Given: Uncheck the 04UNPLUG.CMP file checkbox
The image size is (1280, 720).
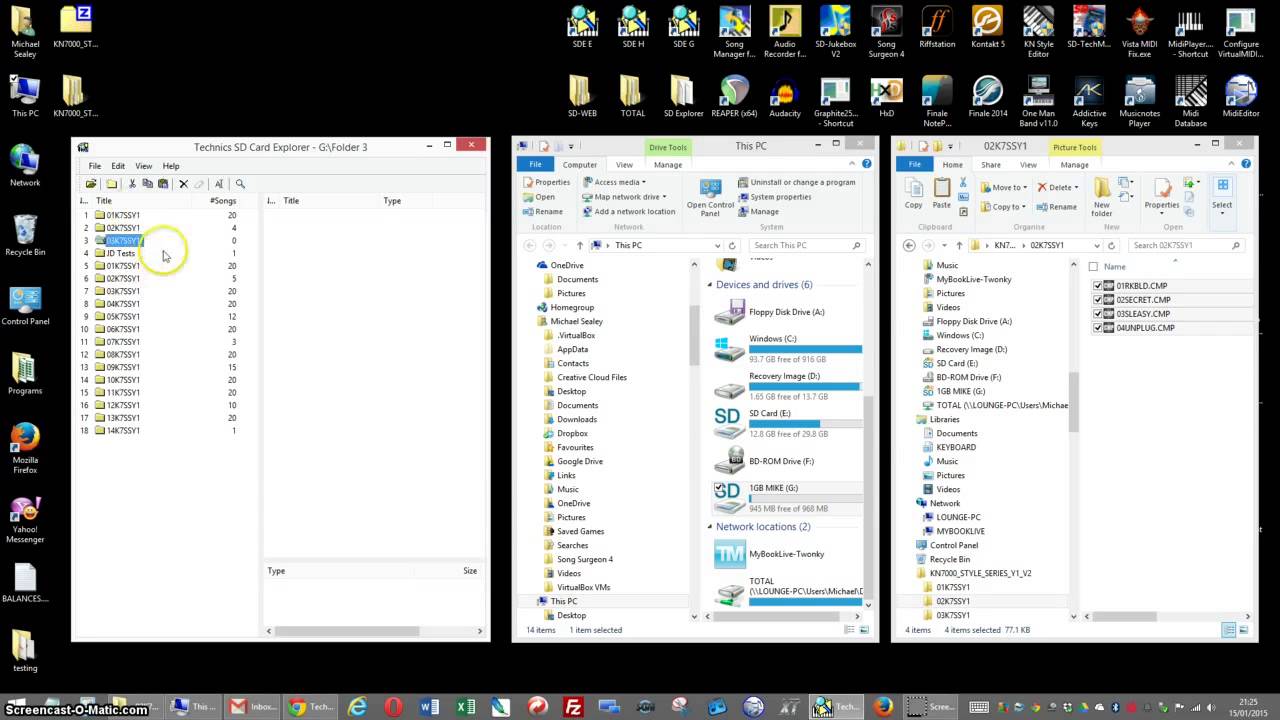Looking at the screenshot, I should (x=1097, y=328).
